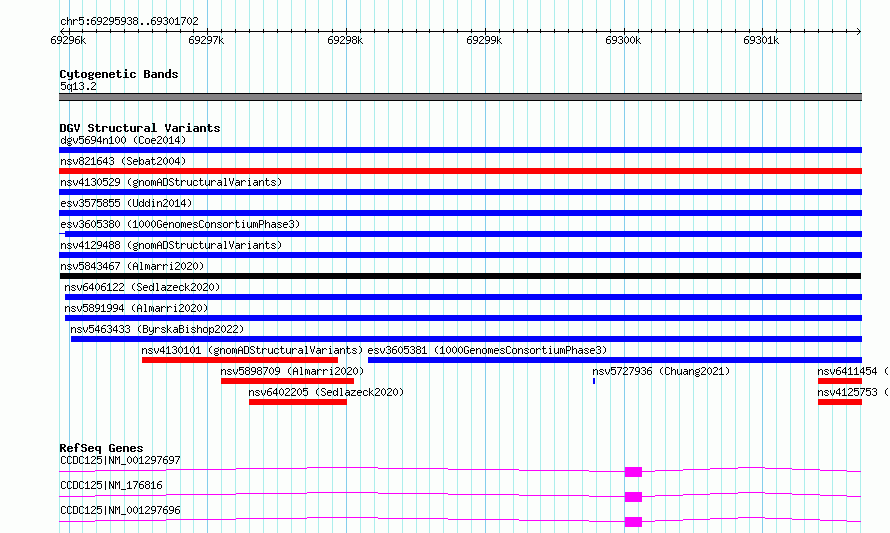Click the nsv5463433 (ByrskaBishop2022) label

(x=157, y=329)
